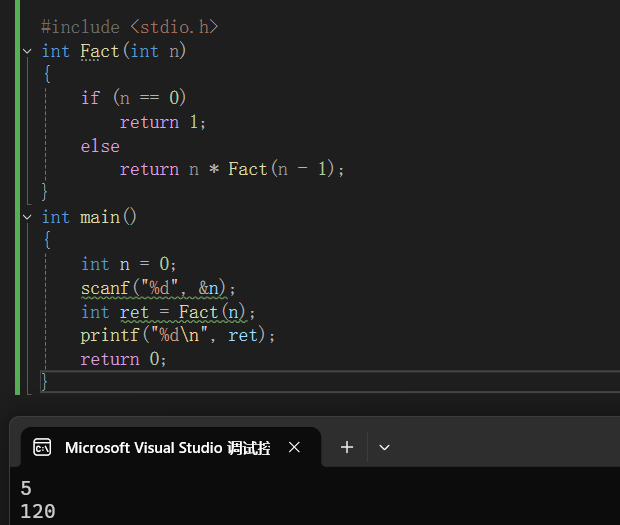Click the console icon in terminal tab
Image resolution: width=620 pixels, height=525 pixels.
click(42, 448)
